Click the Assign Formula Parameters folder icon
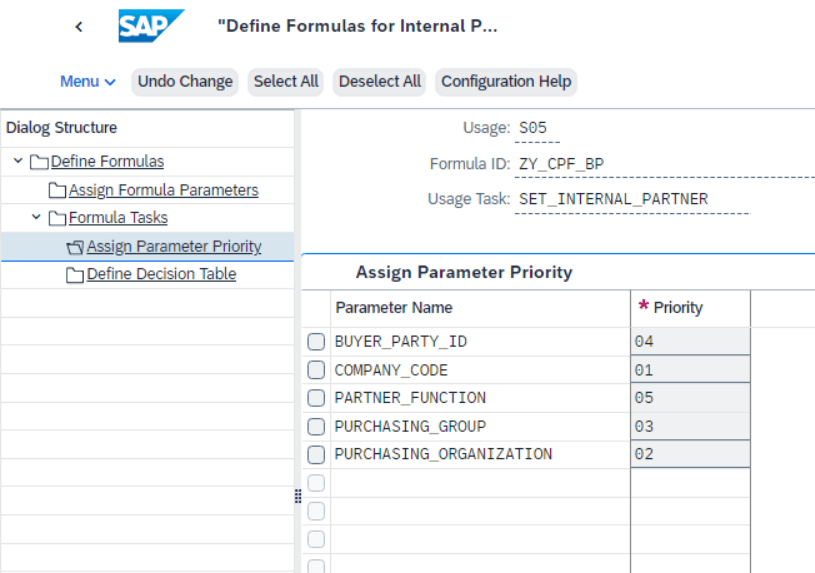 pyautogui.click(x=57, y=190)
